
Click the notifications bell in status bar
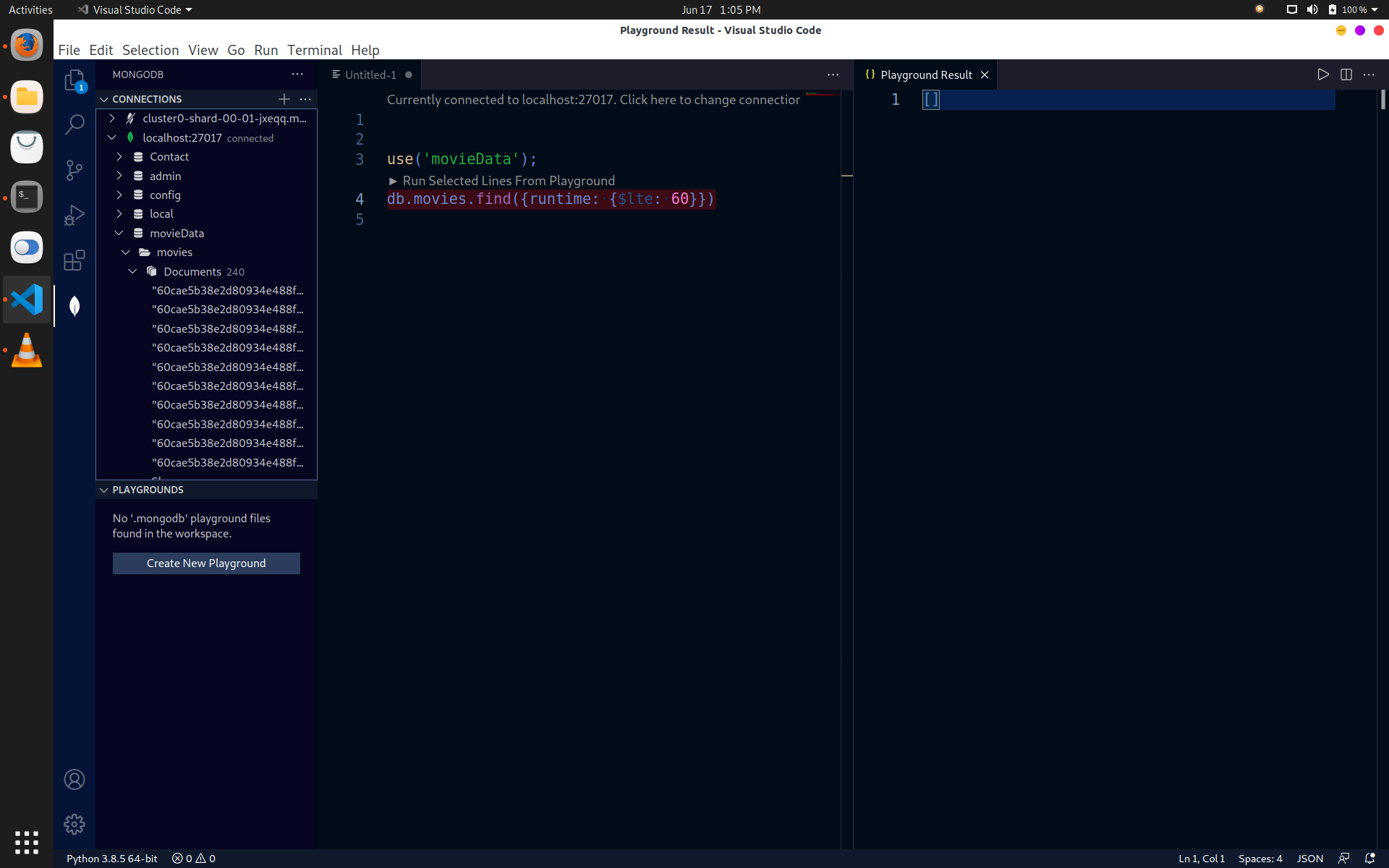[x=1369, y=859]
